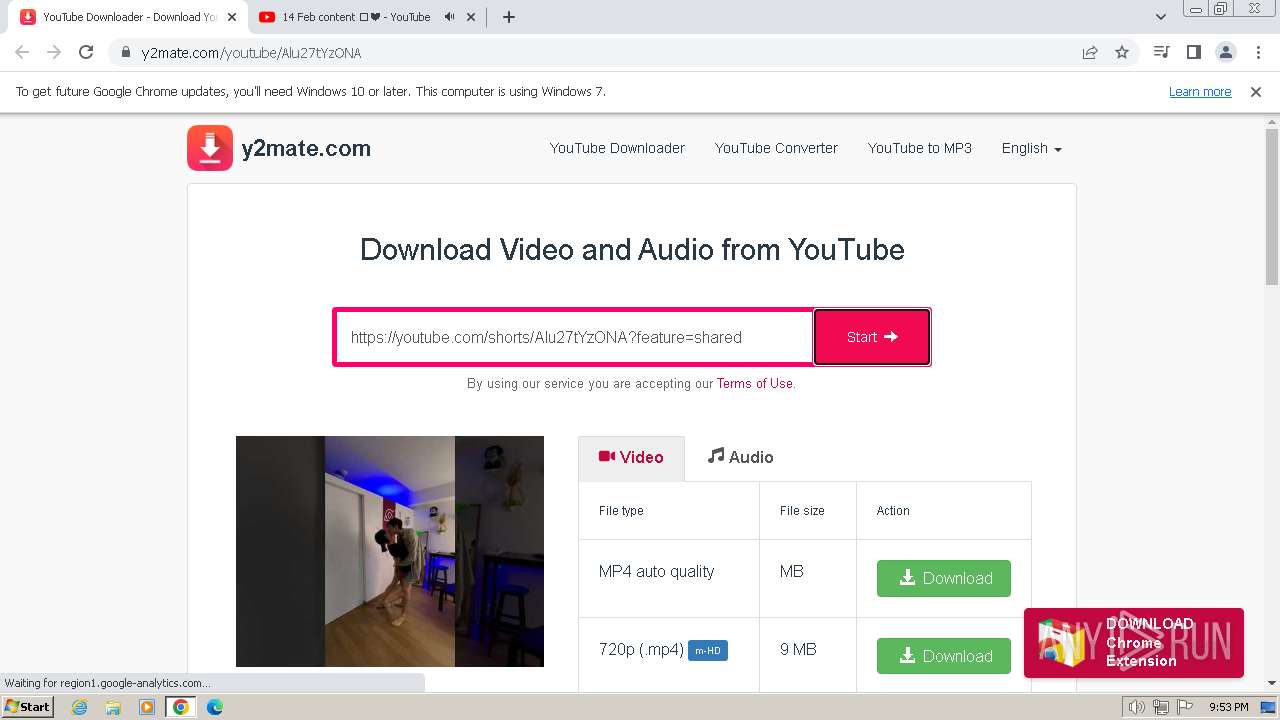Open the Chrome three-dot menu
The width and height of the screenshot is (1280, 720).
pyautogui.click(x=1258, y=52)
